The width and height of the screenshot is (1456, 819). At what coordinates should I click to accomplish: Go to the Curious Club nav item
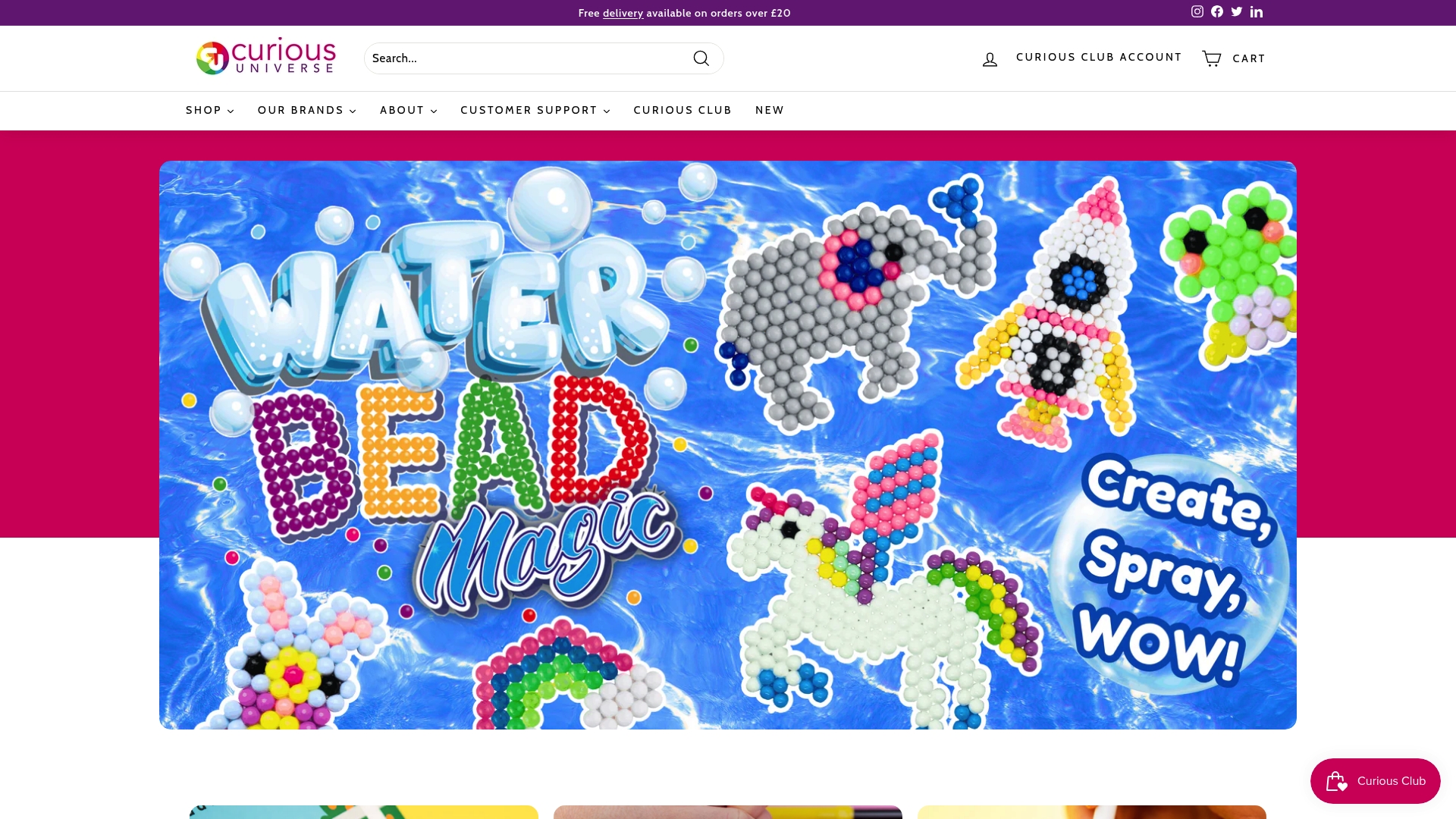[682, 111]
